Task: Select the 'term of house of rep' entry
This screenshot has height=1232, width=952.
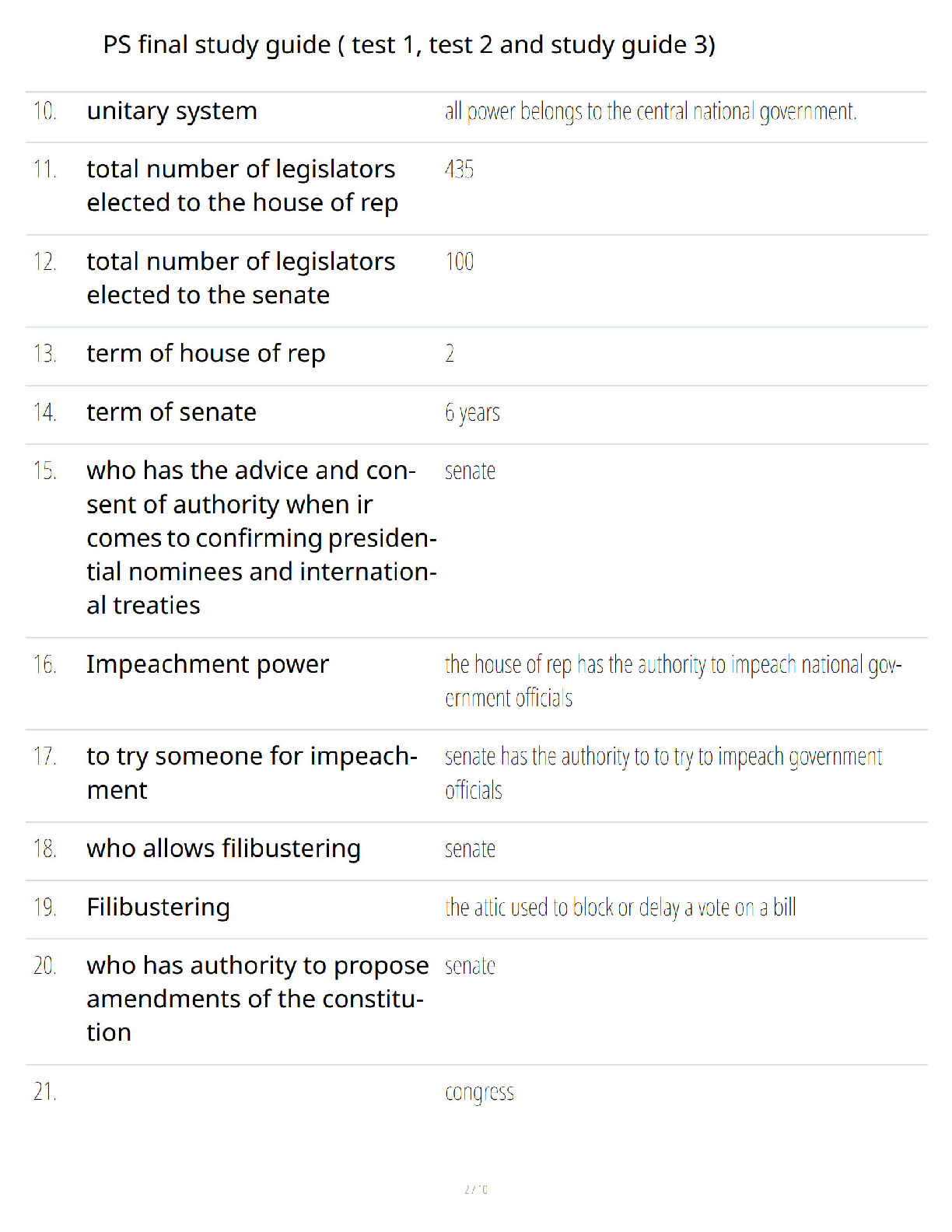Action: click(206, 354)
